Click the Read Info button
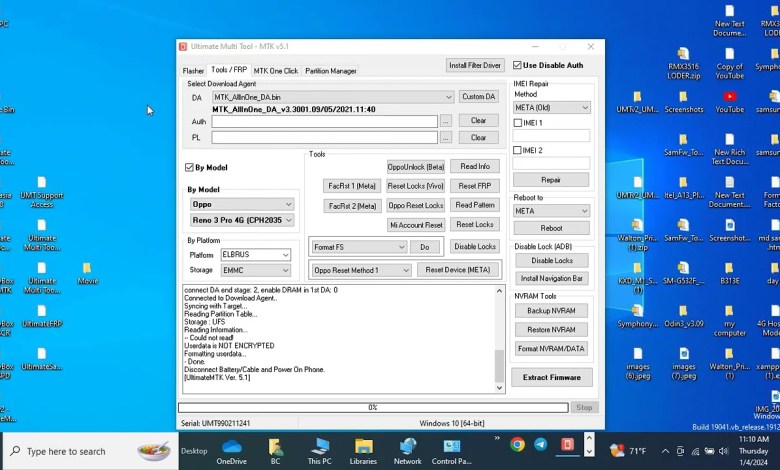 (x=475, y=166)
